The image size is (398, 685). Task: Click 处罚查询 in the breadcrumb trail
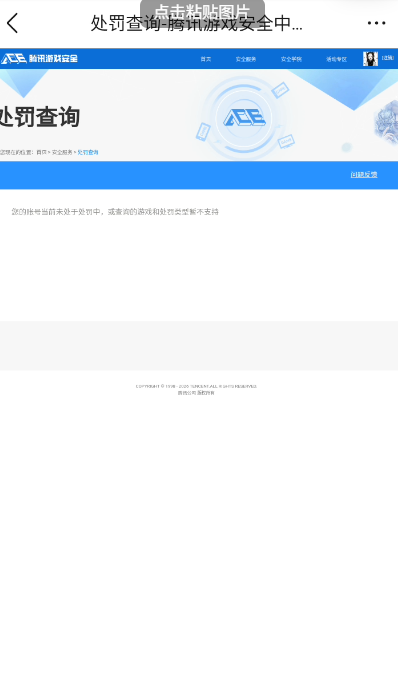click(88, 152)
